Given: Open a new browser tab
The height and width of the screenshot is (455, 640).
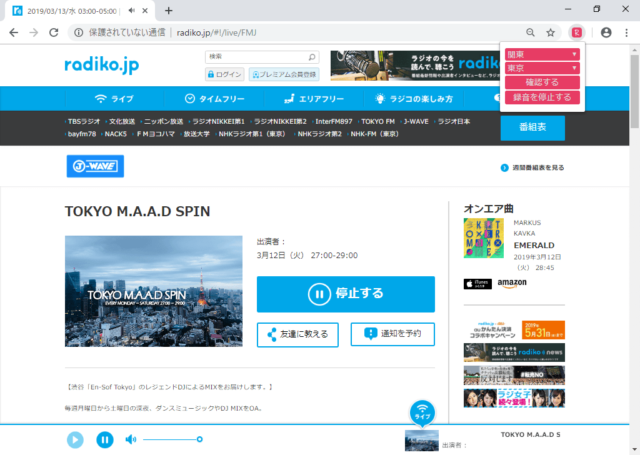Looking at the screenshot, I should coord(169,11).
